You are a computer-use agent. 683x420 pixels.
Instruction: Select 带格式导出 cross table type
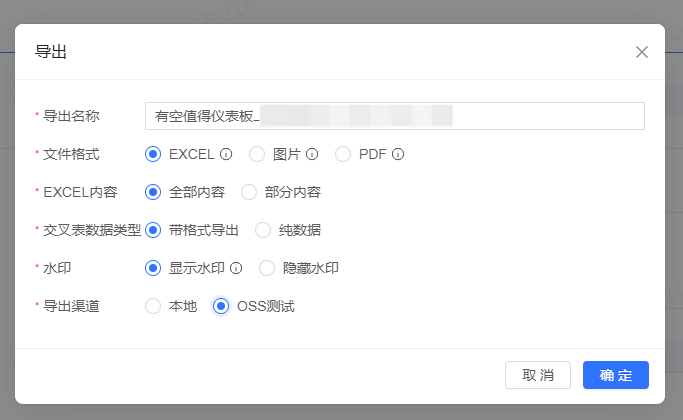point(153,230)
